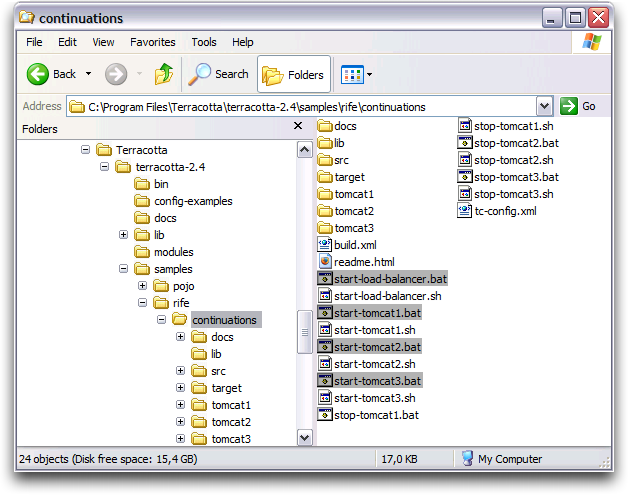Image resolution: width=628 pixels, height=495 pixels.
Task: Click the tc-config.xml file icon
Action: click(465, 211)
